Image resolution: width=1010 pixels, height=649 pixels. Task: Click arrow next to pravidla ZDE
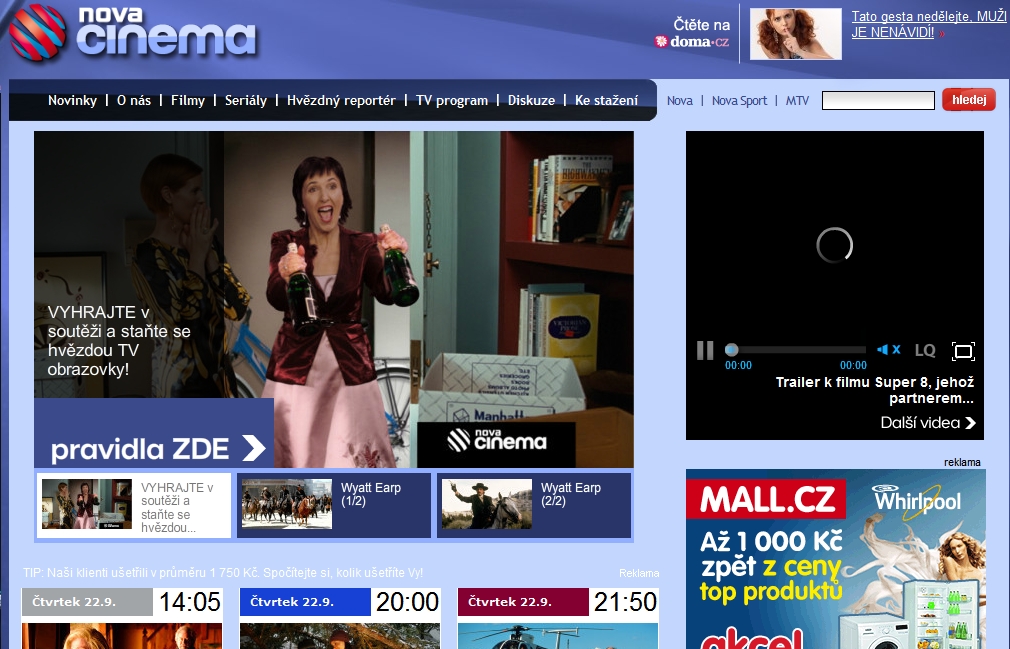(254, 447)
